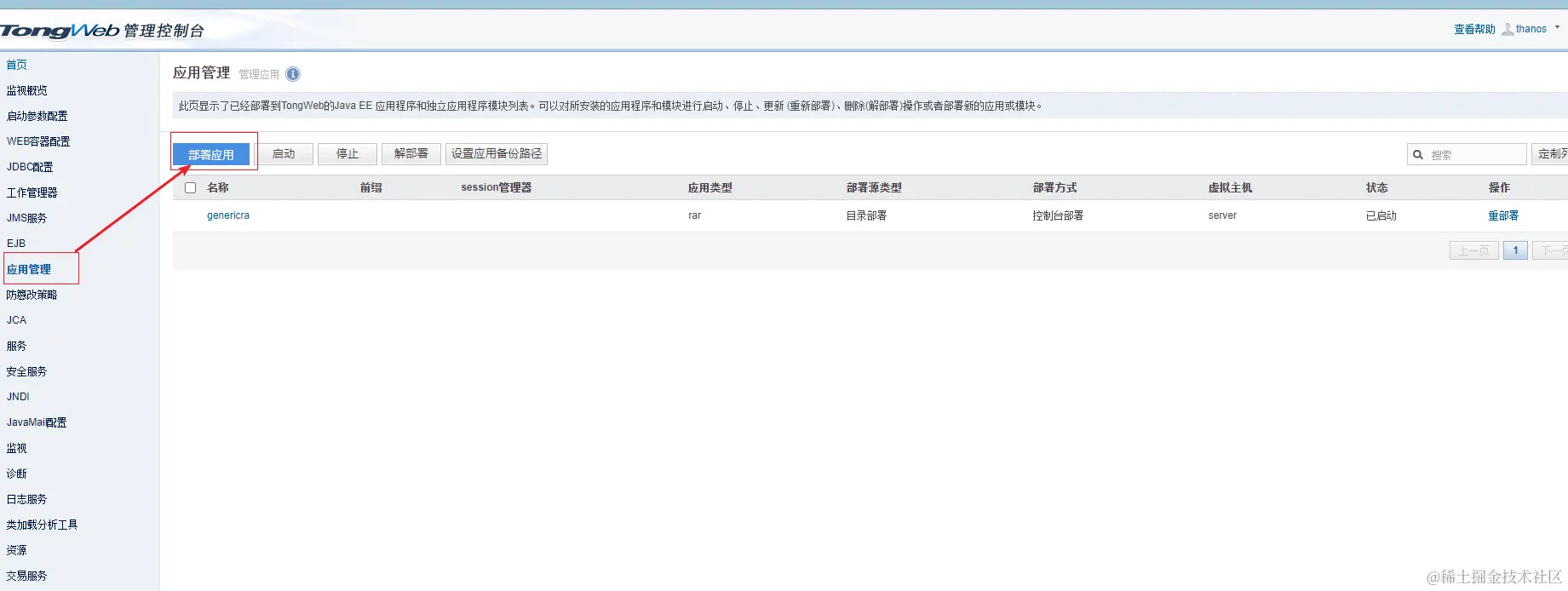Open 工作管理器 in the sidebar
Viewport: 1568px width, 591px height.
point(32,192)
